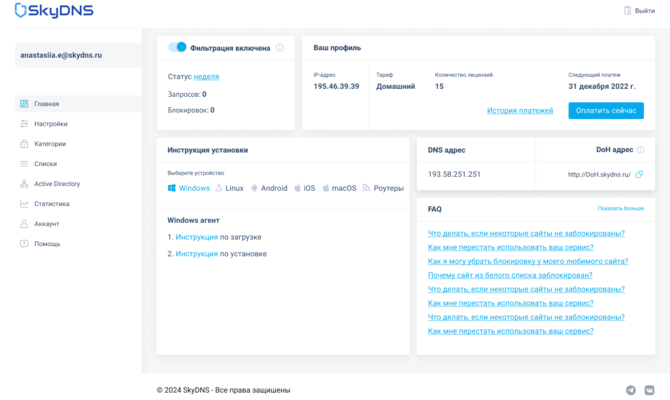
Task: Click the Настройки sliders icon
Action: click(24, 124)
